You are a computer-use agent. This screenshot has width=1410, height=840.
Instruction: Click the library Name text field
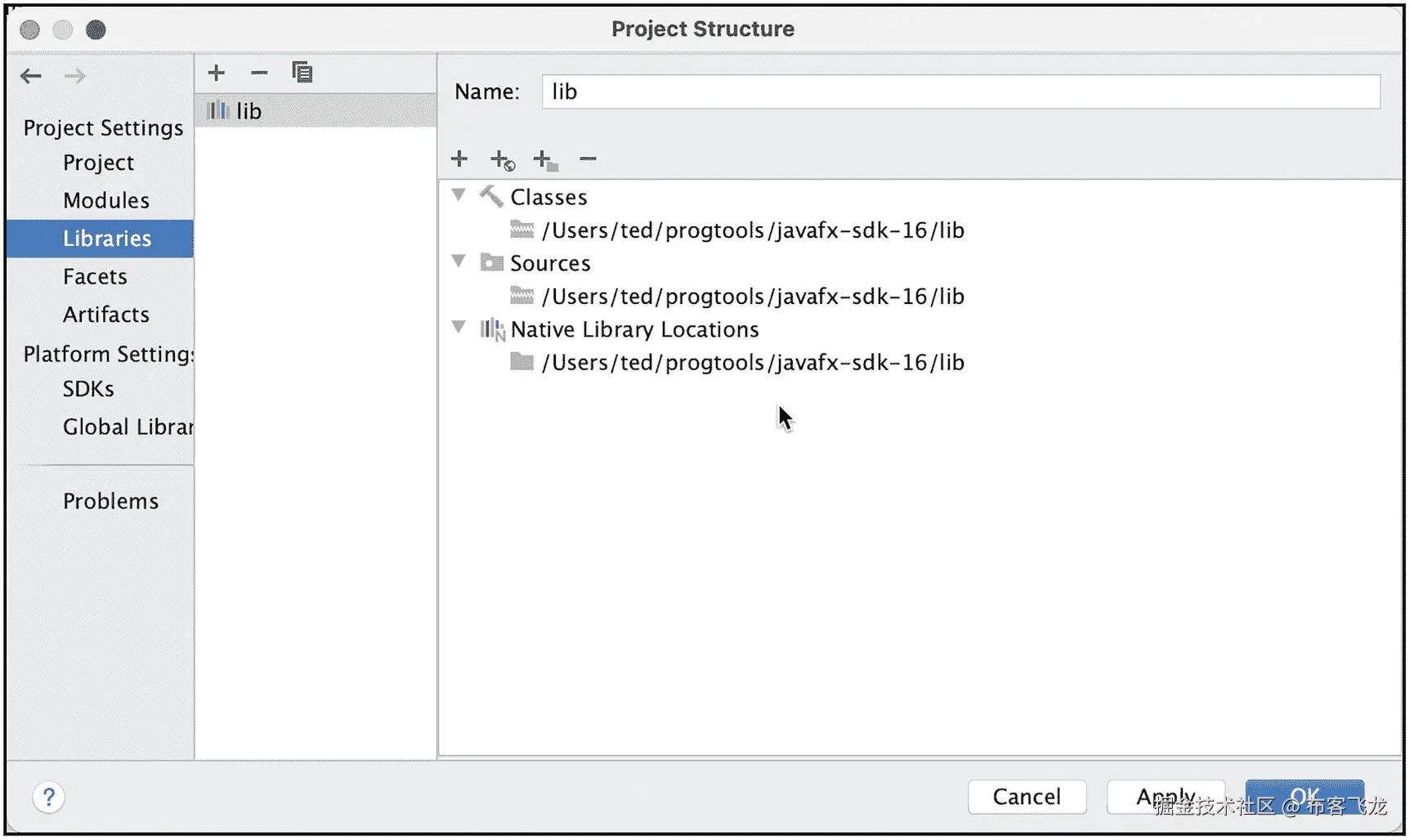[x=960, y=92]
